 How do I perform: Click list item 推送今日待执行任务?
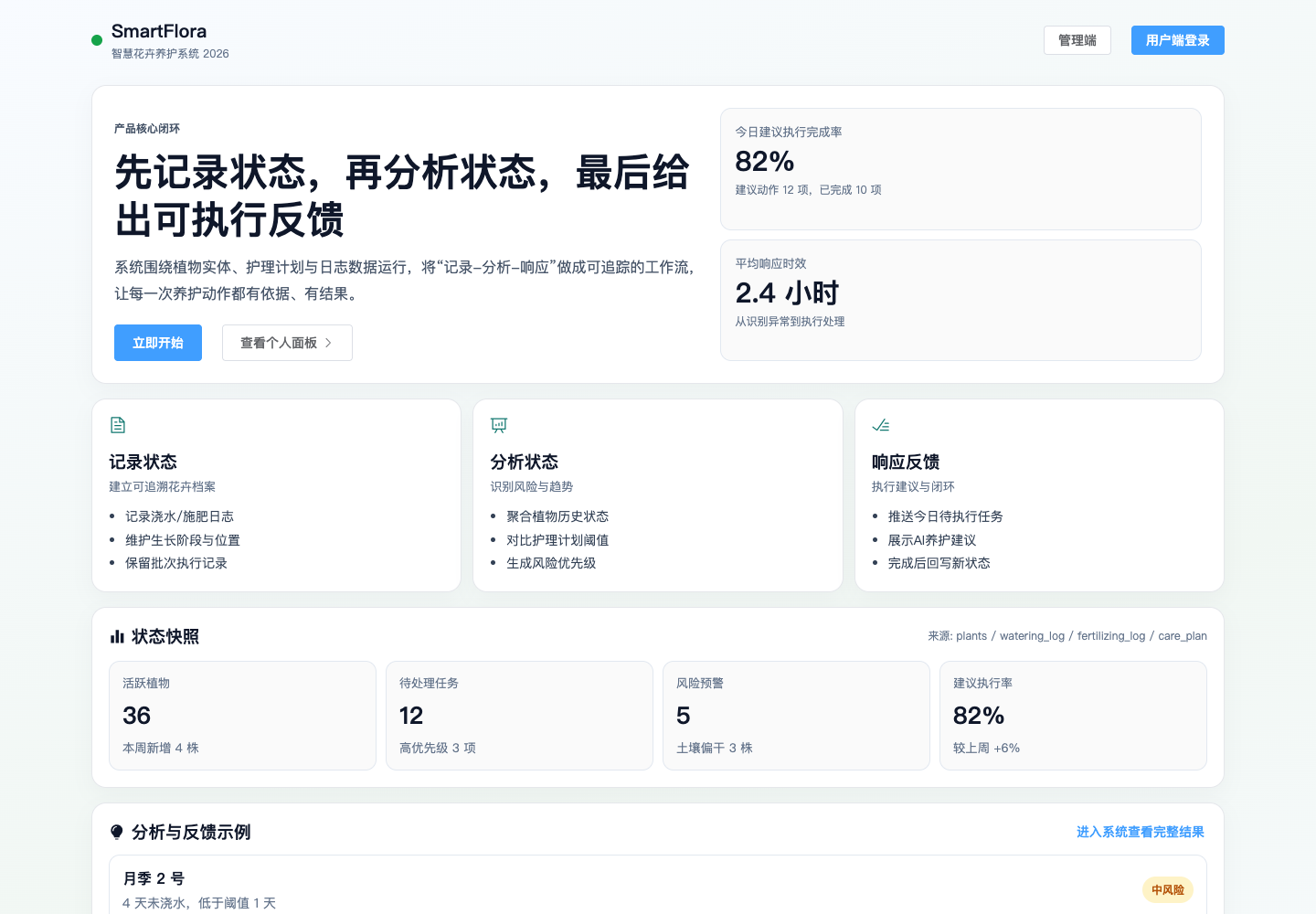tap(946, 516)
